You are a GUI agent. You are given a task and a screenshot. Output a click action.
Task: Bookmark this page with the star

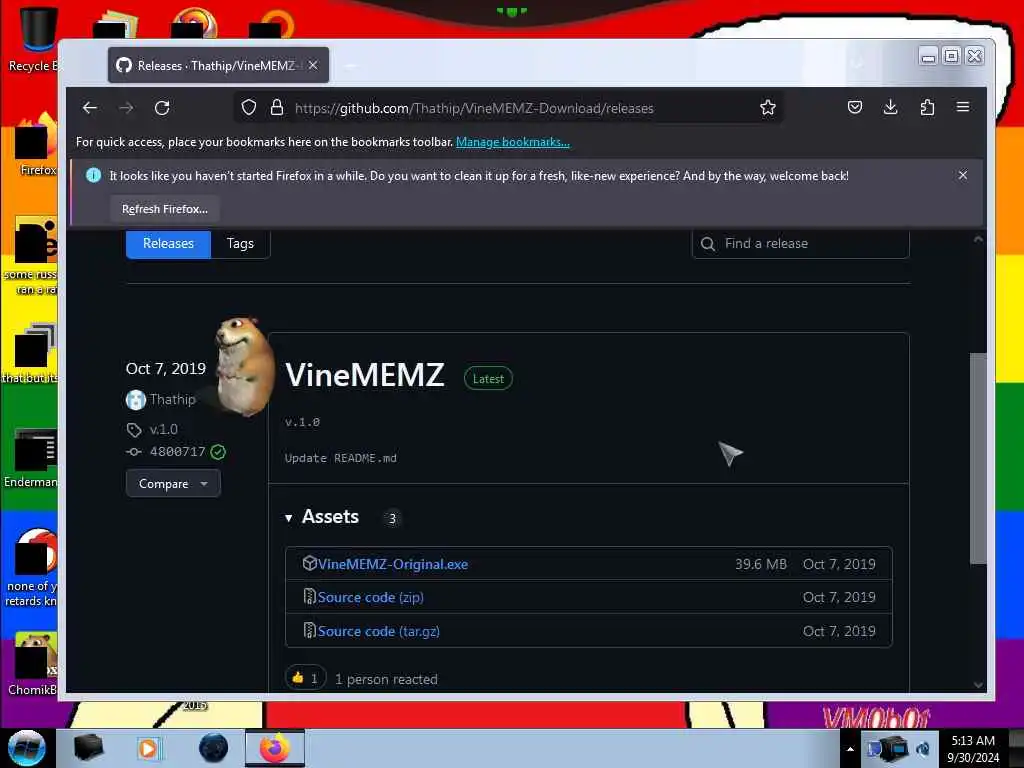768,108
